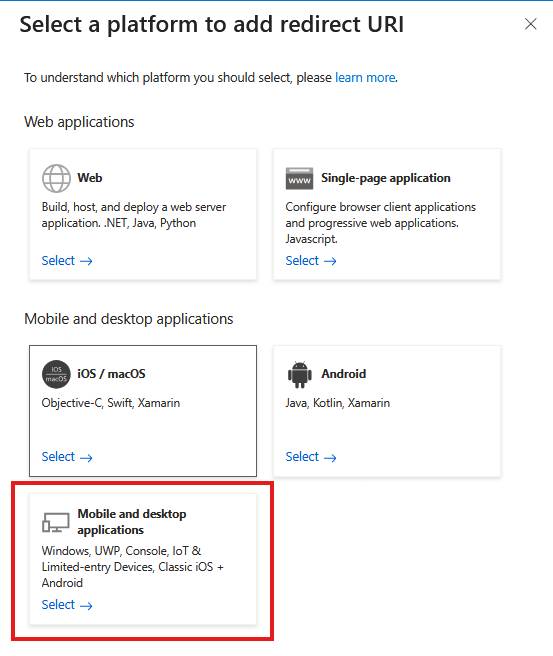Click the Web globe icon

point(56,178)
